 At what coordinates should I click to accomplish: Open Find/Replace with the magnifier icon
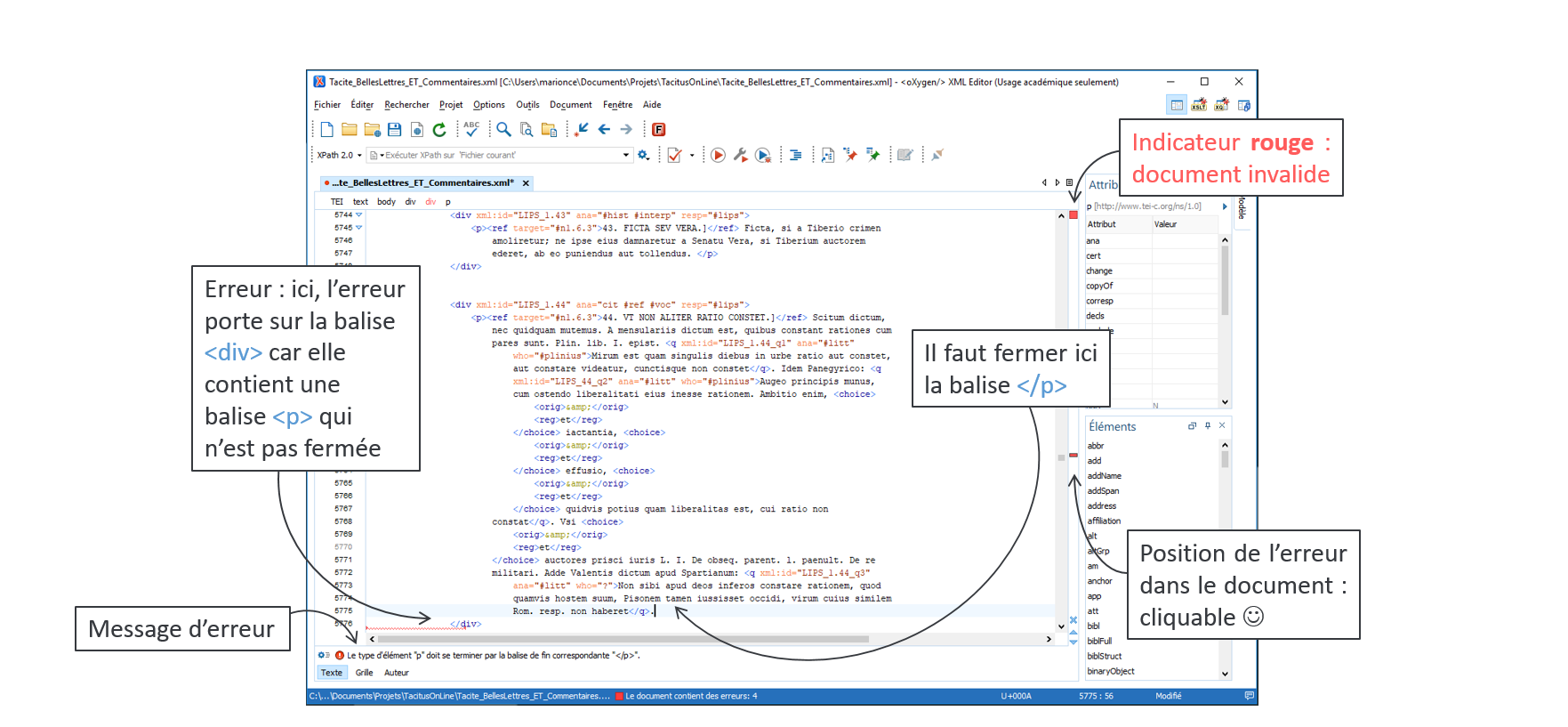click(x=503, y=130)
